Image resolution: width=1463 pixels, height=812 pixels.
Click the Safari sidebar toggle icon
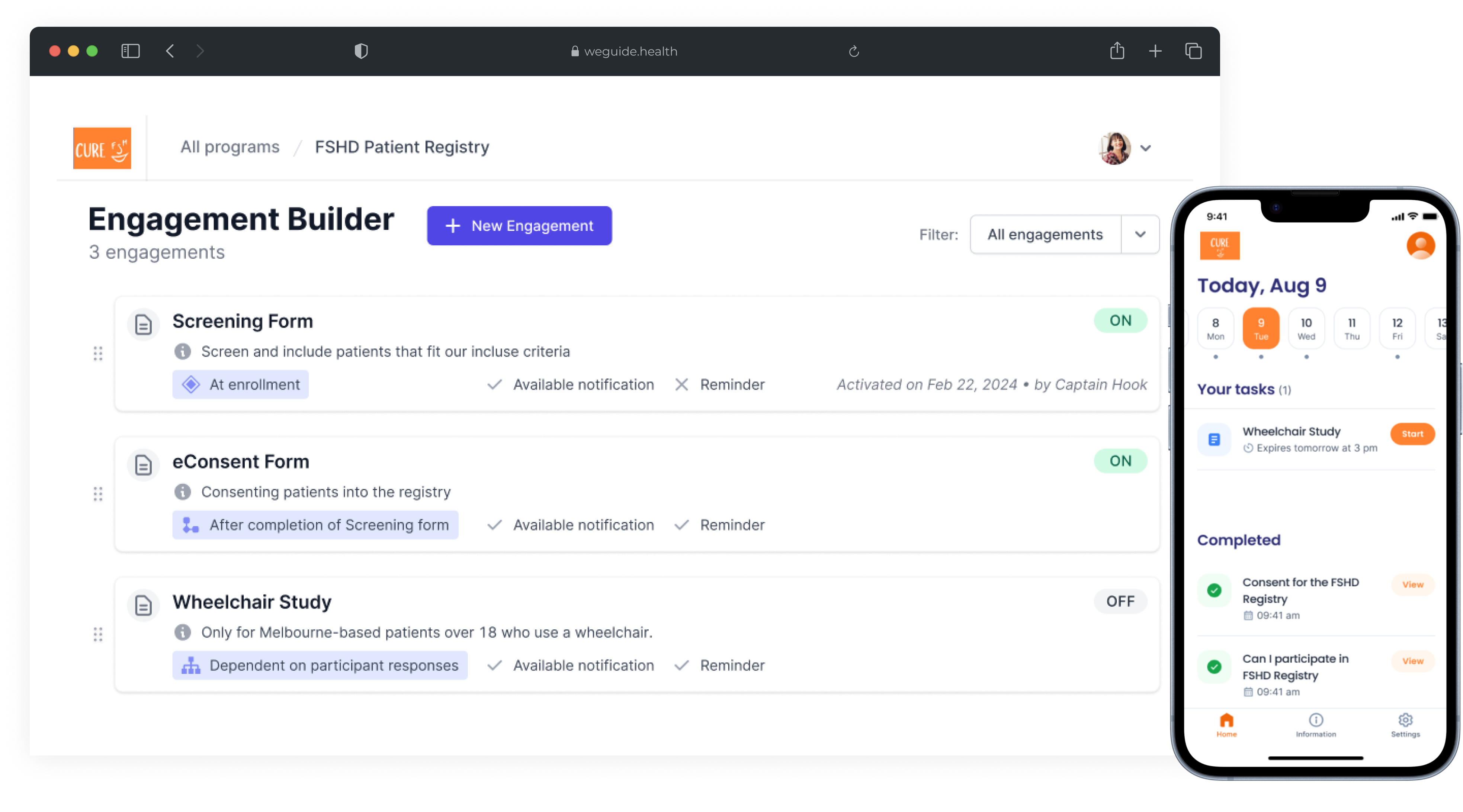pos(131,51)
